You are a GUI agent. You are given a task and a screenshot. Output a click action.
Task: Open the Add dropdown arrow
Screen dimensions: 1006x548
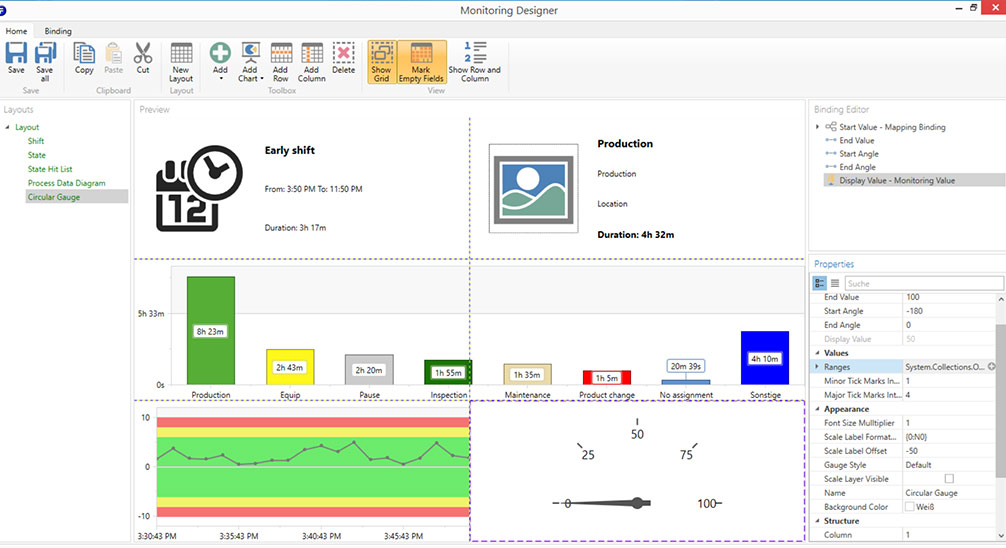[221, 79]
